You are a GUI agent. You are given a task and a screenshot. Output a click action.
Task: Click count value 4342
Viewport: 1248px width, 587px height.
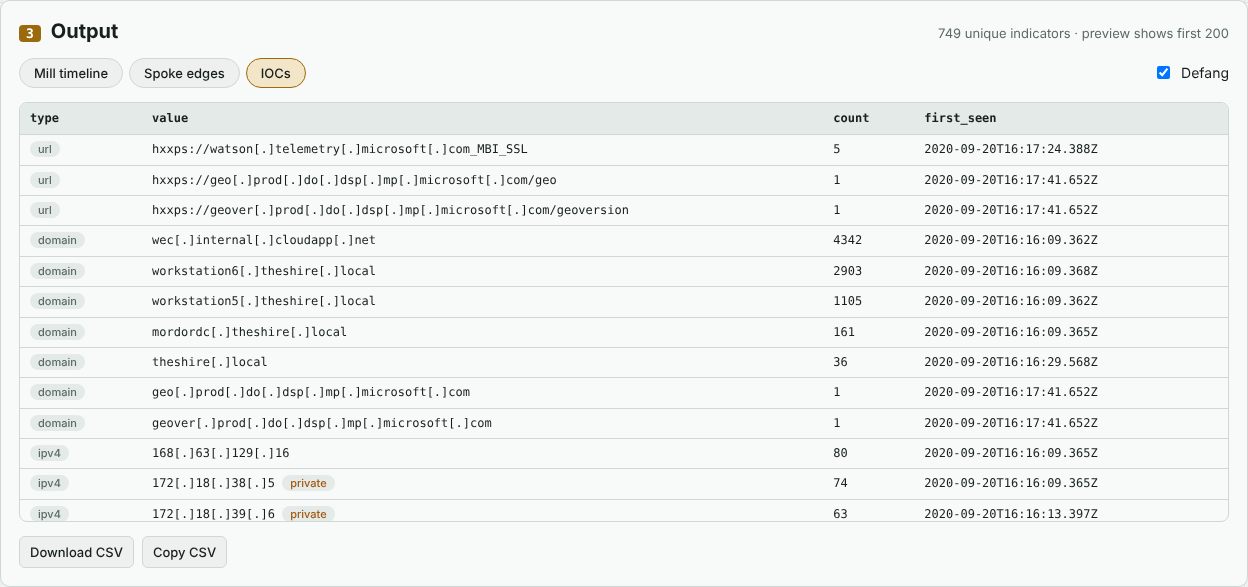[x=847, y=241]
